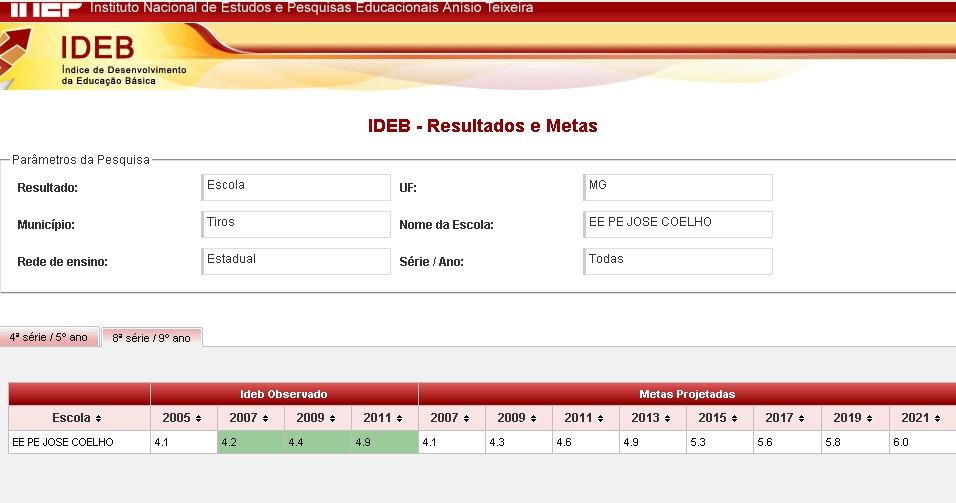Sort by Ideb Observado 2007 column
956x503 pixels.
[251, 418]
